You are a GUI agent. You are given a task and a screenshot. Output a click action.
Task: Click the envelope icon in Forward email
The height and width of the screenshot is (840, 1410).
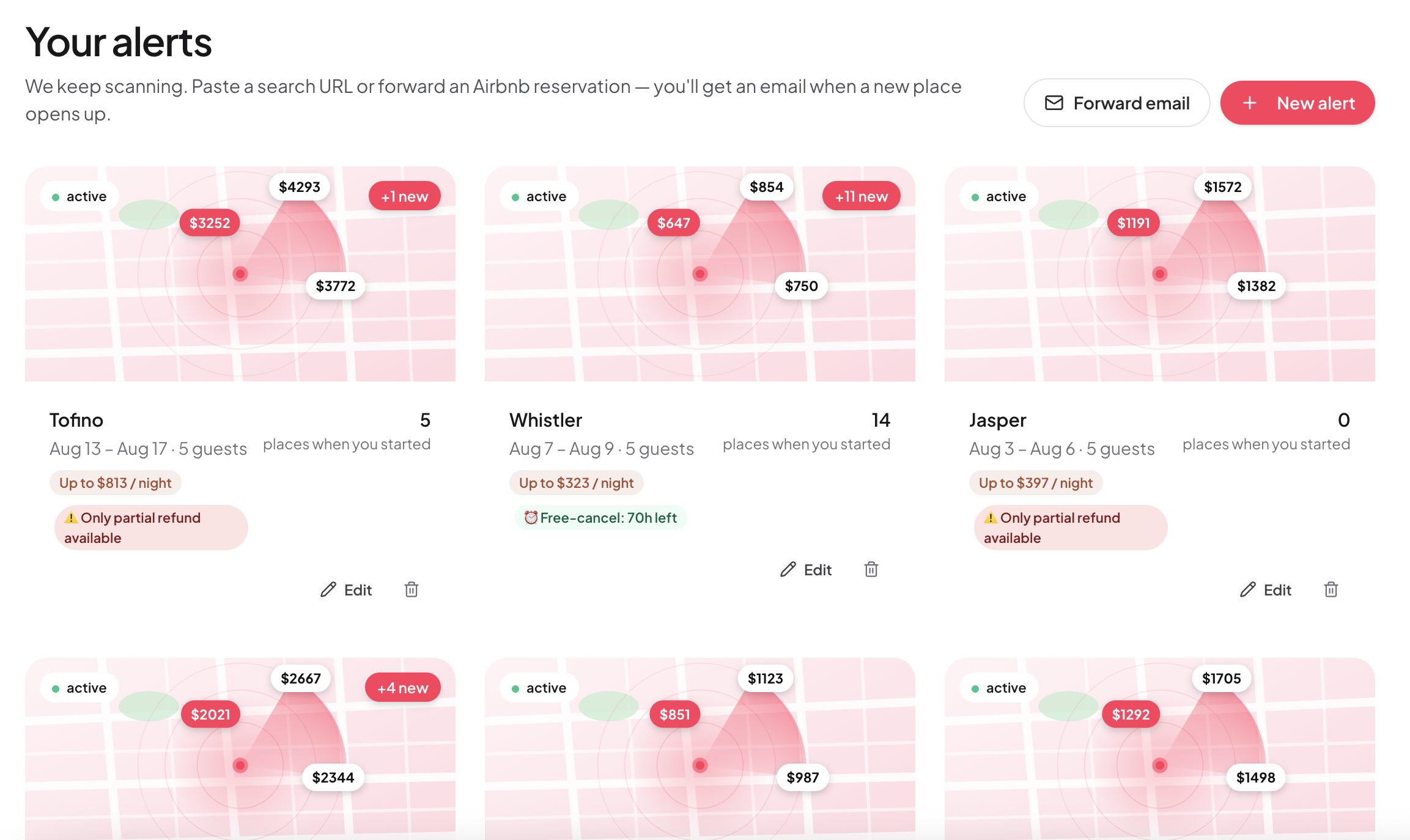pos(1054,103)
